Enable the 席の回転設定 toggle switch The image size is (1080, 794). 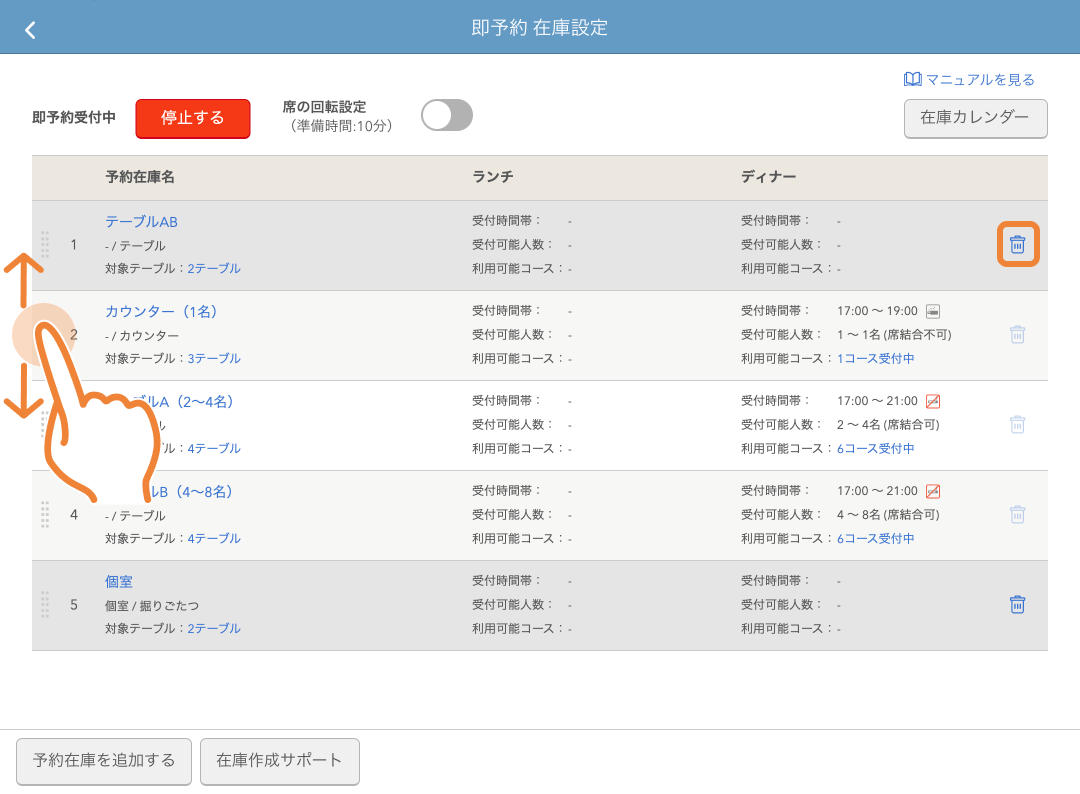(x=446, y=115)
